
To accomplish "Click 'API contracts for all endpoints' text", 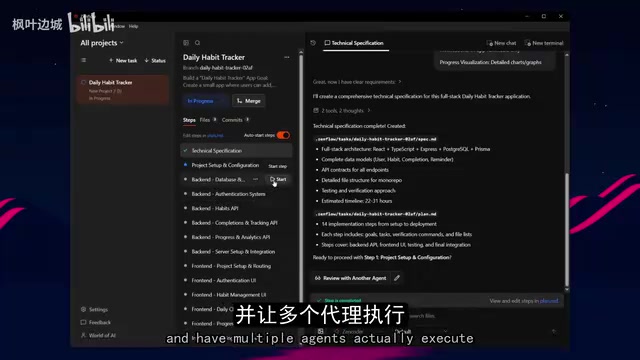I will pos(355,170).
